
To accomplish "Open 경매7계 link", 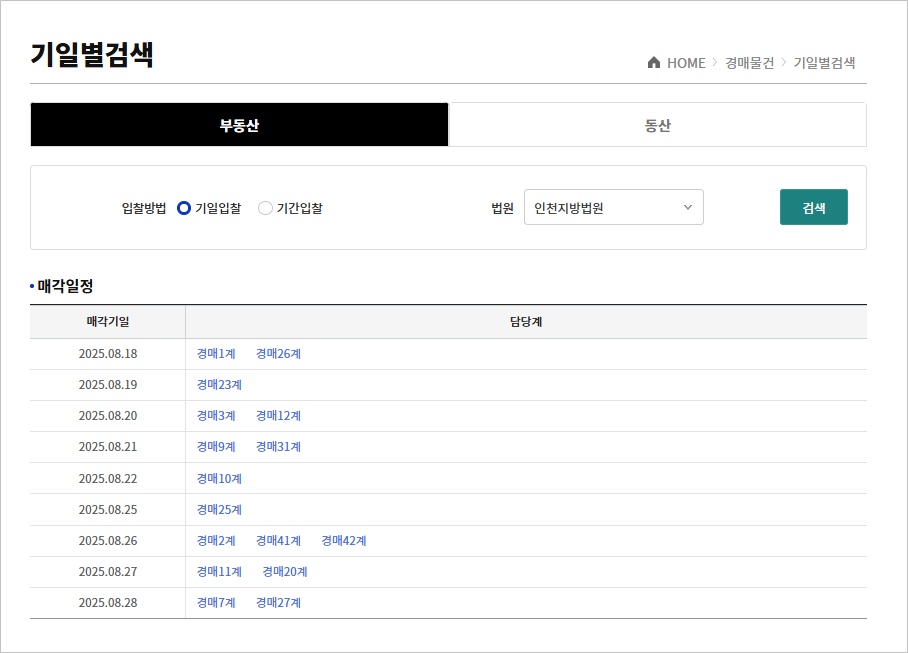I will pos(216,603).
